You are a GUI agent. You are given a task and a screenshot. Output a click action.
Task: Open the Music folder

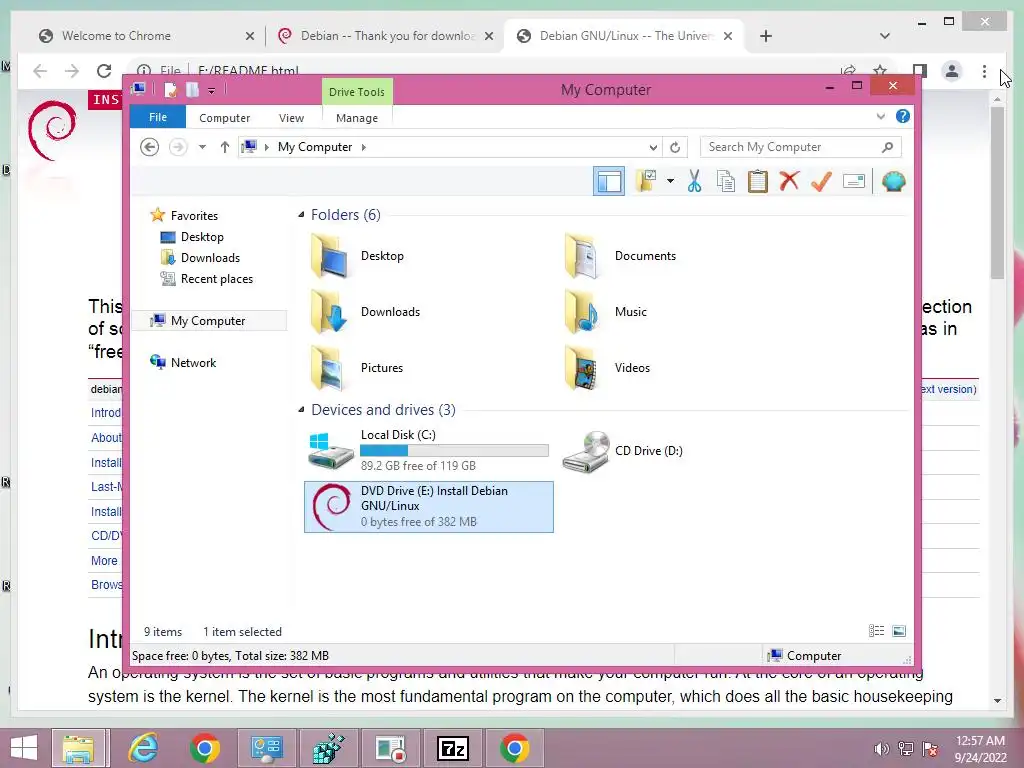point(606,312)
